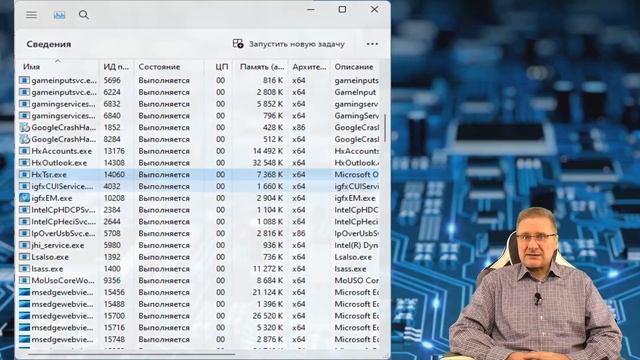This screenshot has height=360, width=640.
Task: Select gamingservices row with PID 6832
Action: pyautogui.click(x=199, y=104)
